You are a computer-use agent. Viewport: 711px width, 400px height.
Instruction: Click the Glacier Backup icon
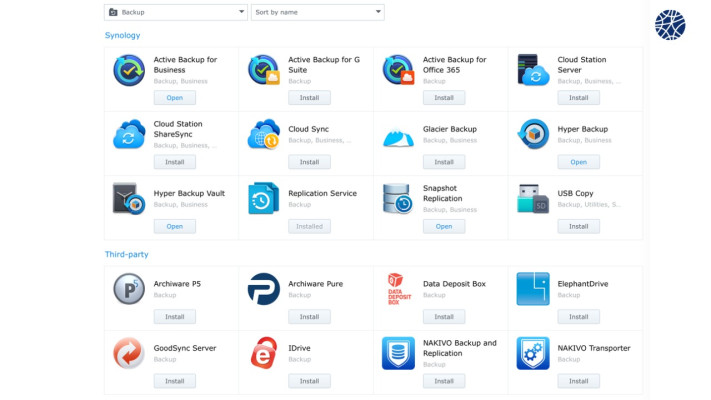tap(399, 138)
